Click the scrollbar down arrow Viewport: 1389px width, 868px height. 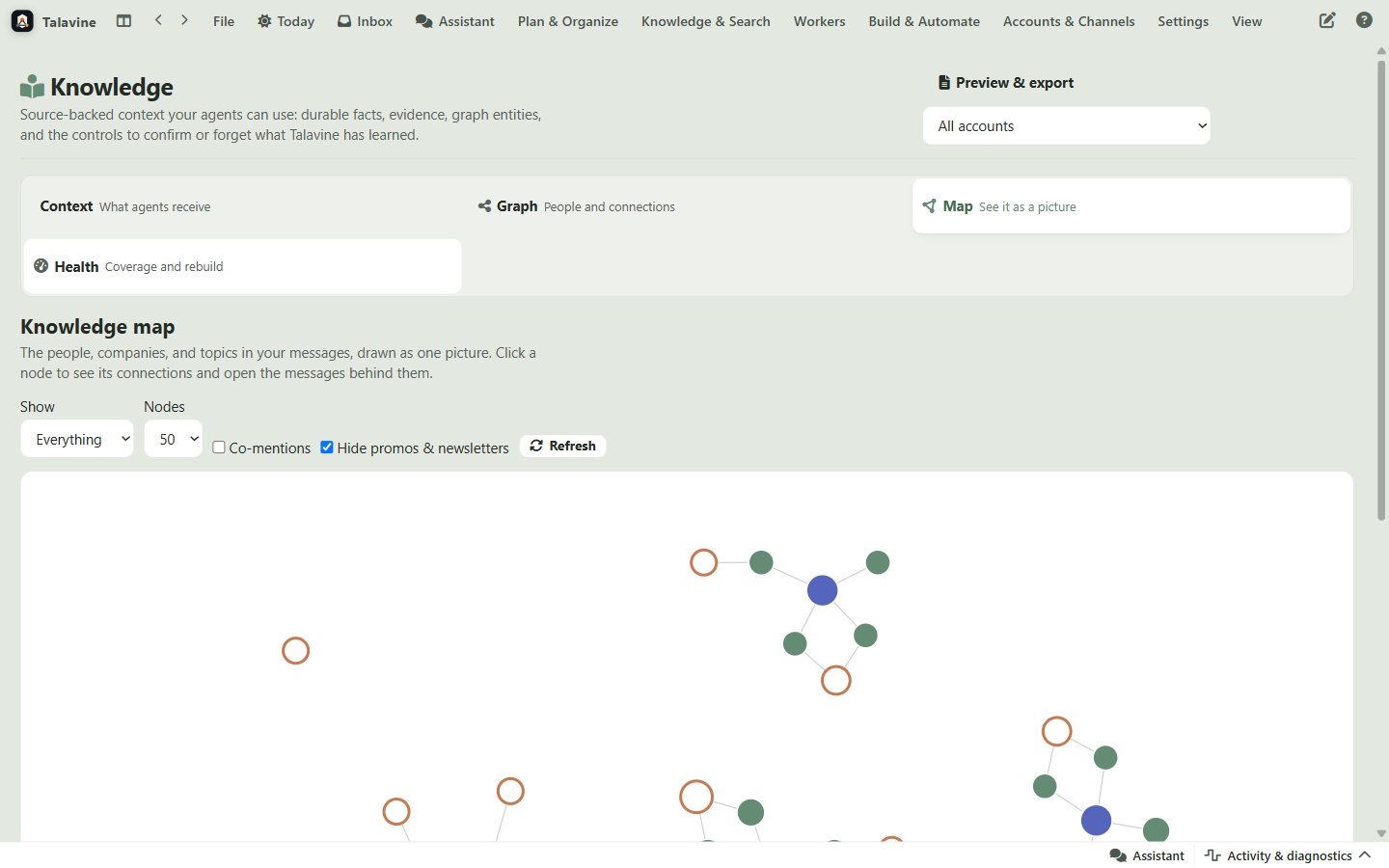(x=1381, y=833)
